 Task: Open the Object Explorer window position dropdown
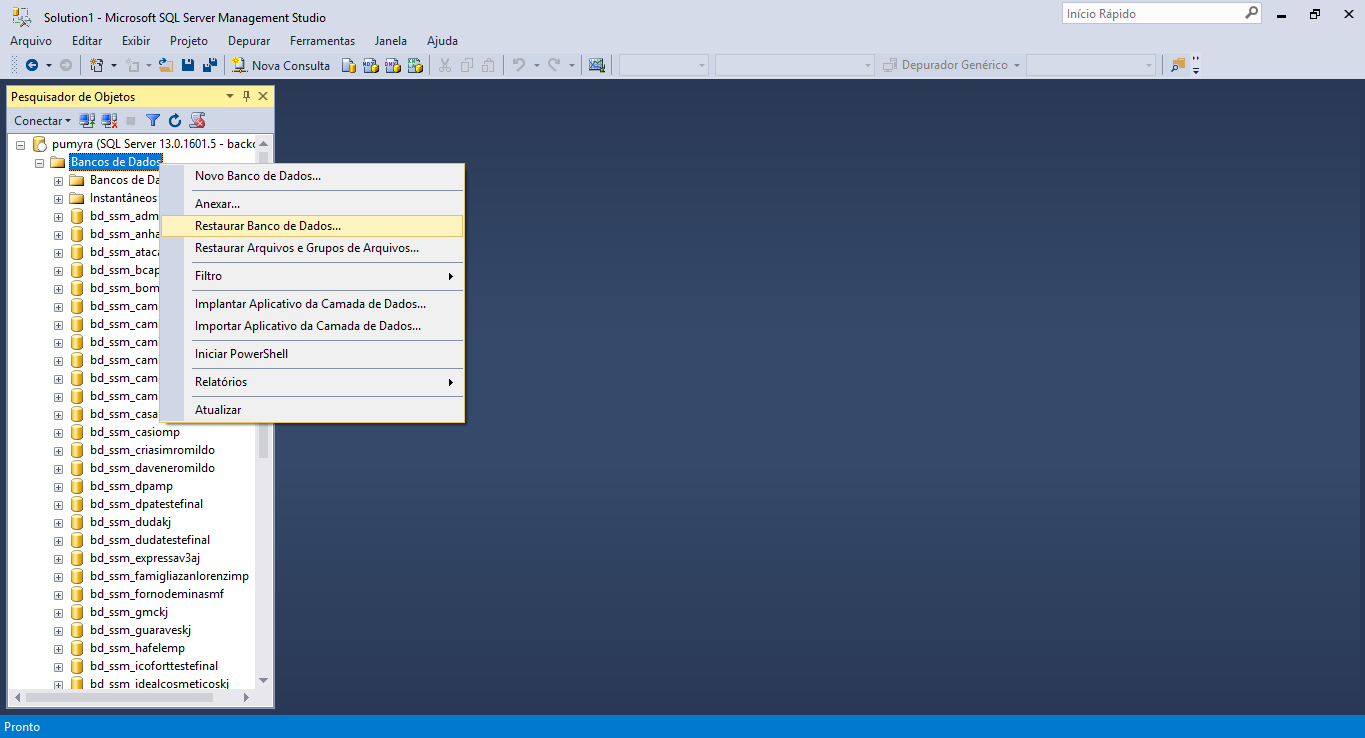(x=230, y=96)
